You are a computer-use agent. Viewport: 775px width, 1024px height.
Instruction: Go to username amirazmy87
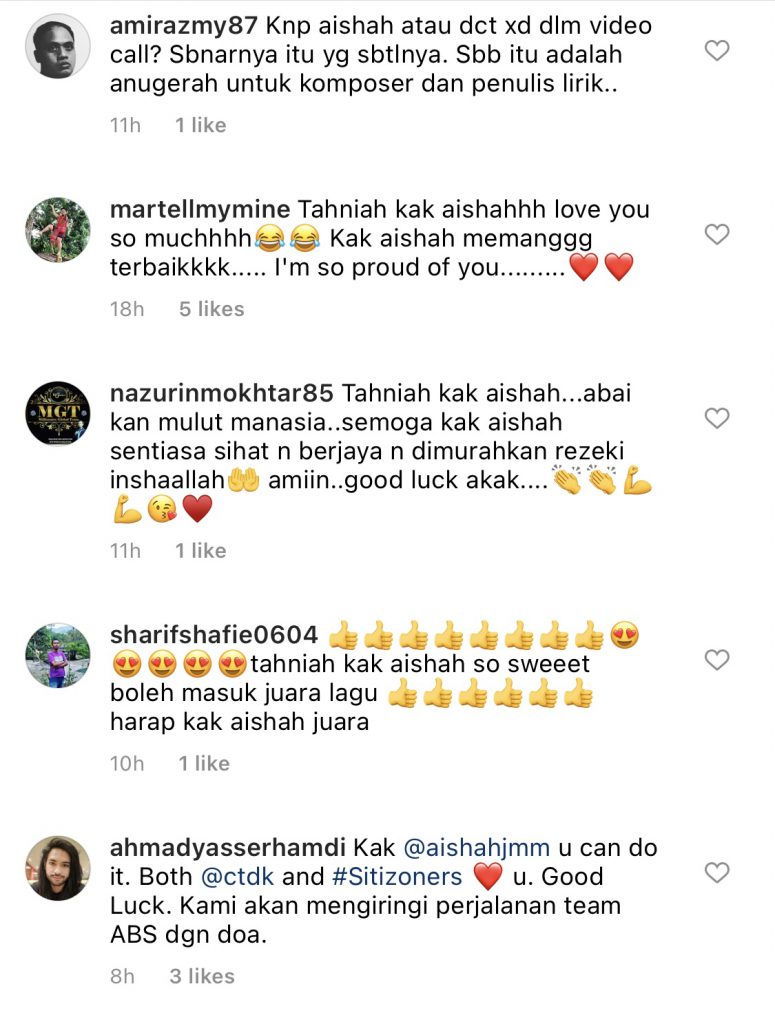click(x=183, y=26)
